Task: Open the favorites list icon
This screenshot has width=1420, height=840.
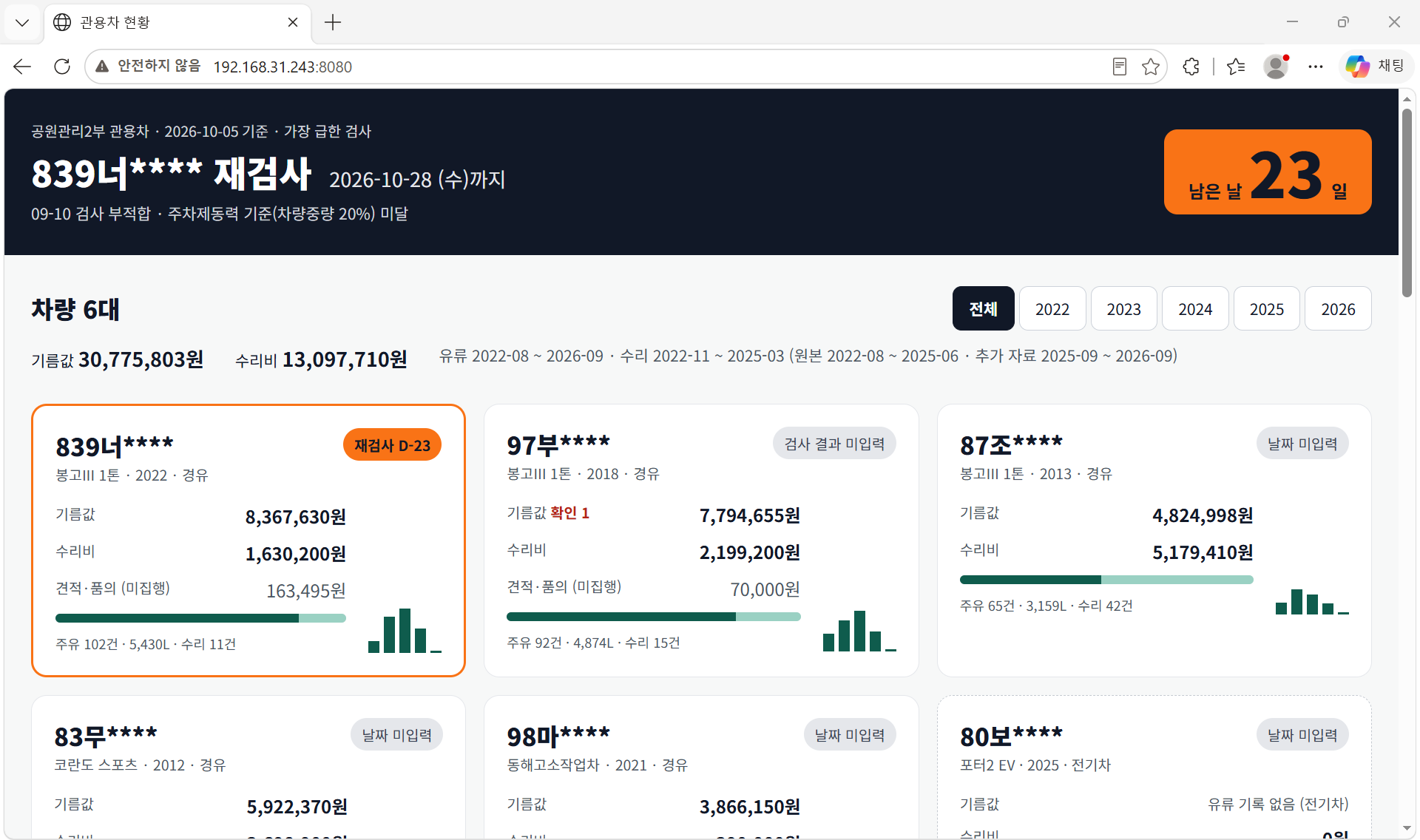Action: [x=1236, y=67]
